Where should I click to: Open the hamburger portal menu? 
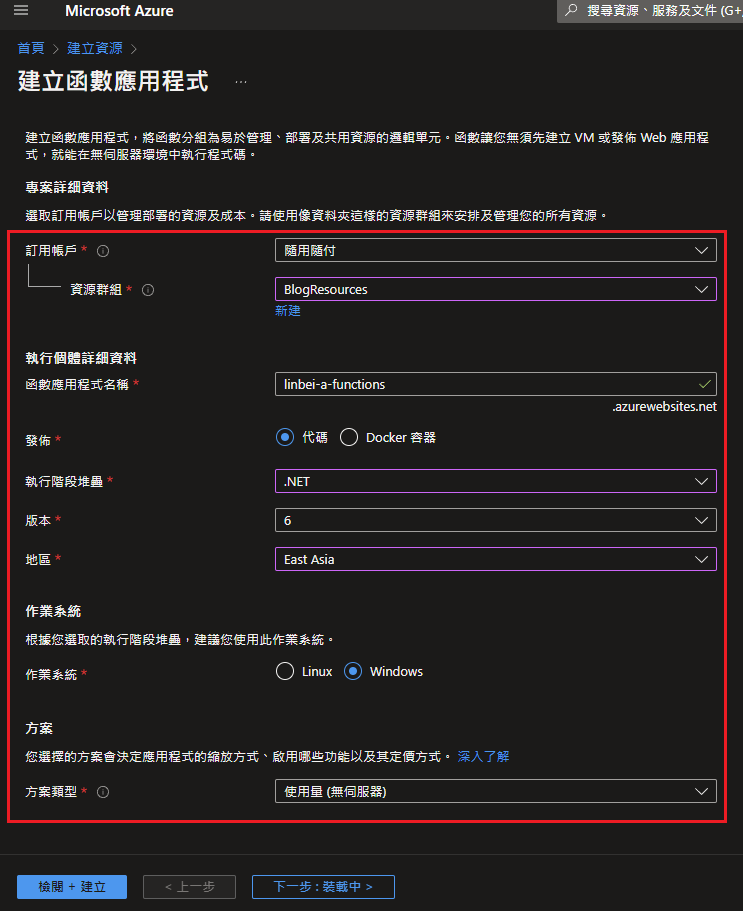tap(21, 10)
